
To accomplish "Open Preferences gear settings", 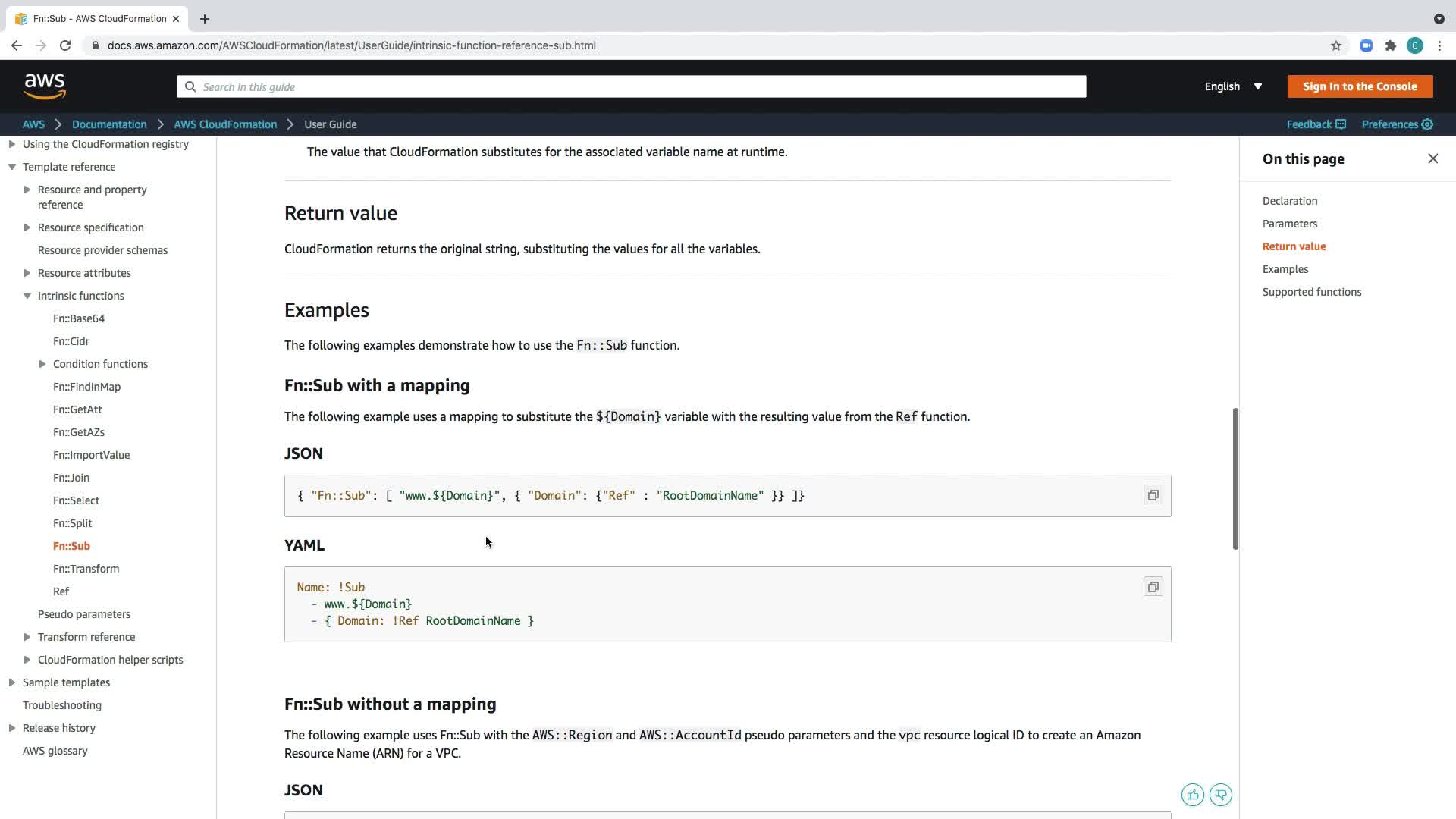I will 1397,124.
